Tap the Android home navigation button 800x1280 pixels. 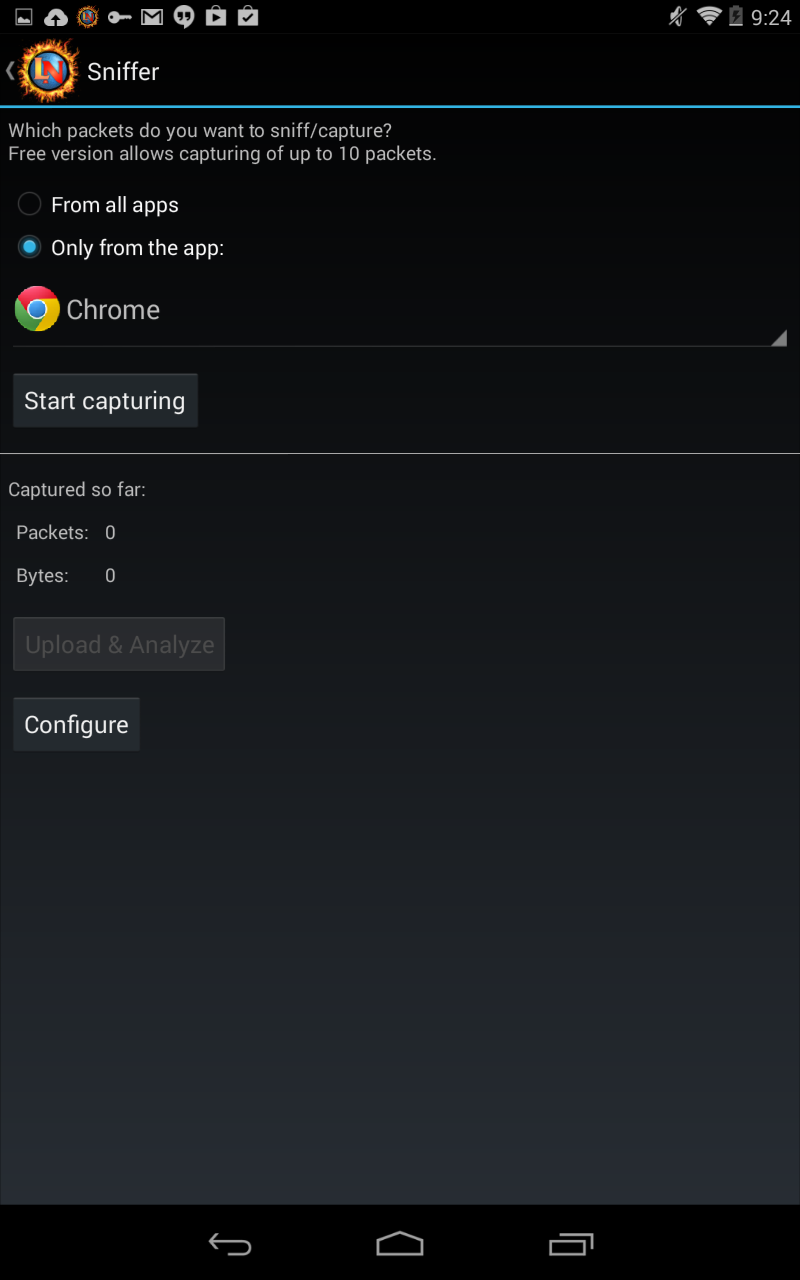[x=400, y=1243]
